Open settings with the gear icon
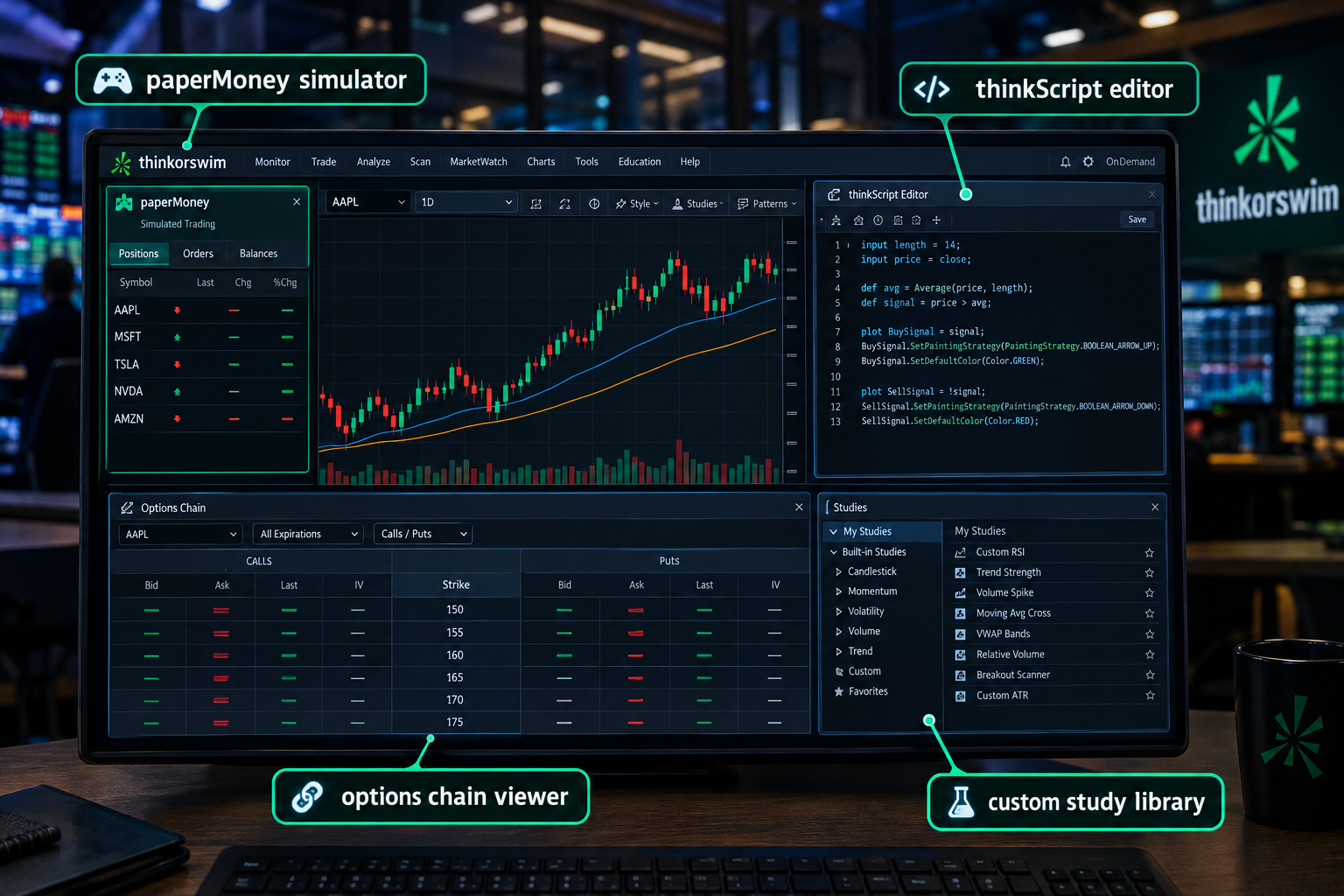 pyautogui.click(x=1088, y=162)
